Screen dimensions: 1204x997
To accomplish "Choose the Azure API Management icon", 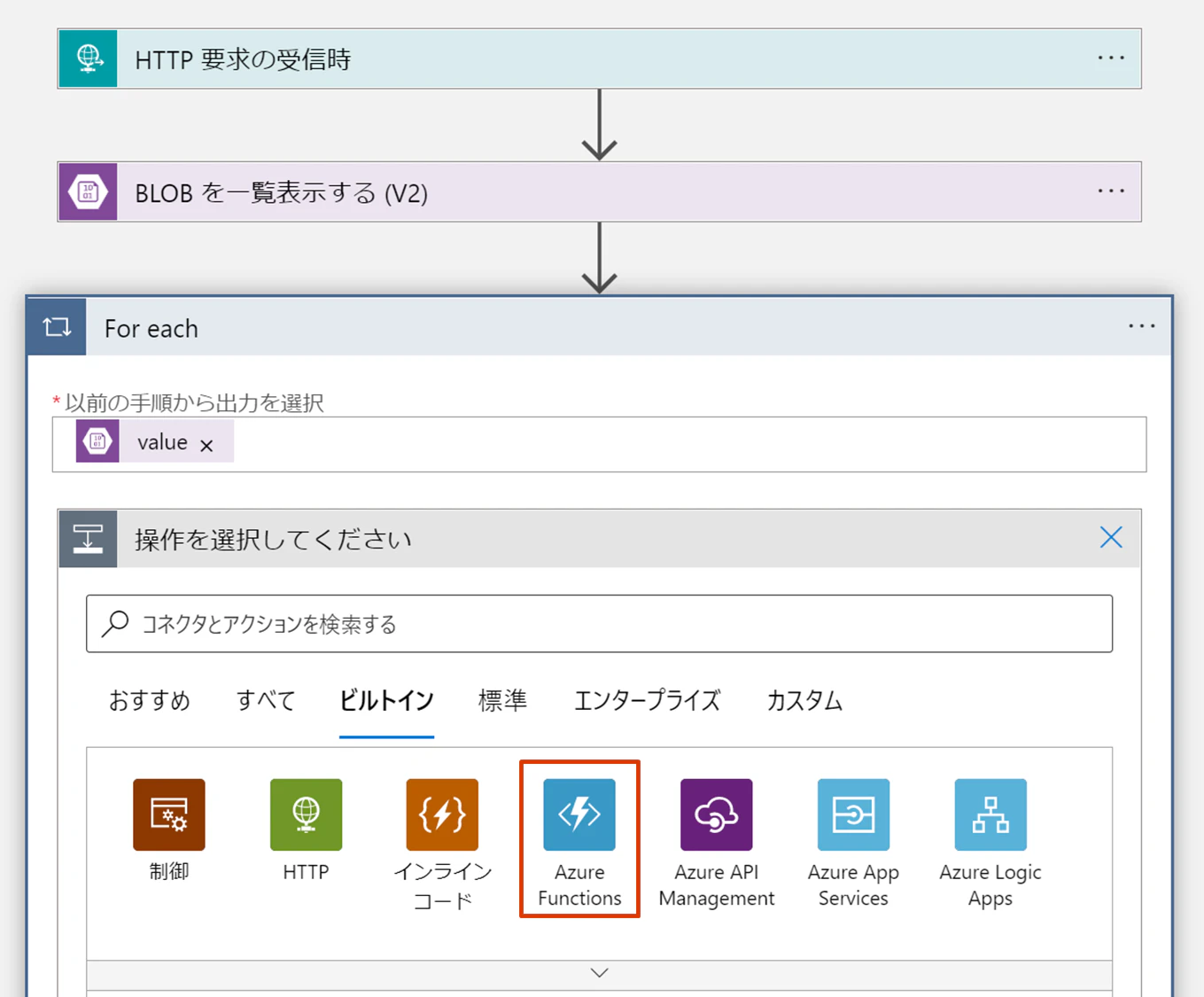I will [x=716, y=814].
